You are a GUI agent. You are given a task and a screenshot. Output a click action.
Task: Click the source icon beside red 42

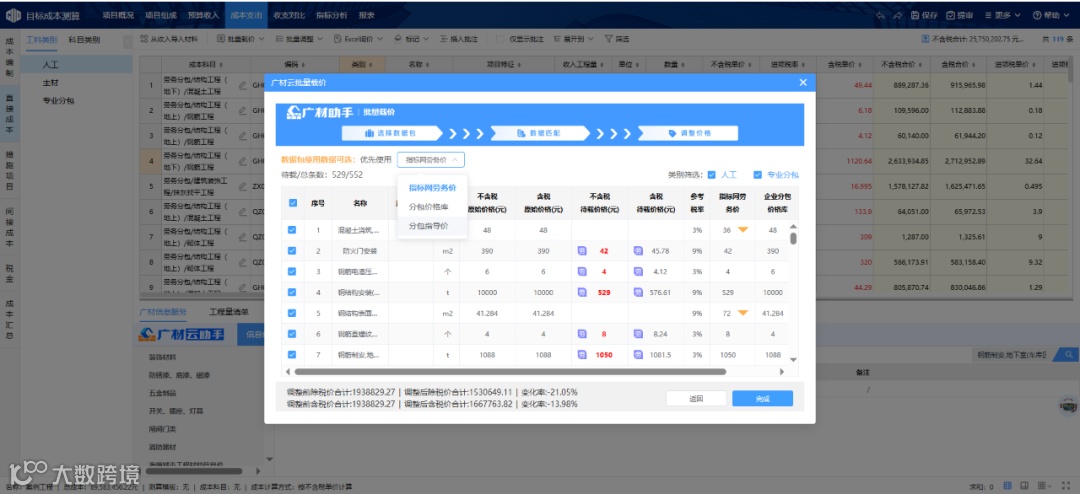pyautogui.click(x=582, y=251)
